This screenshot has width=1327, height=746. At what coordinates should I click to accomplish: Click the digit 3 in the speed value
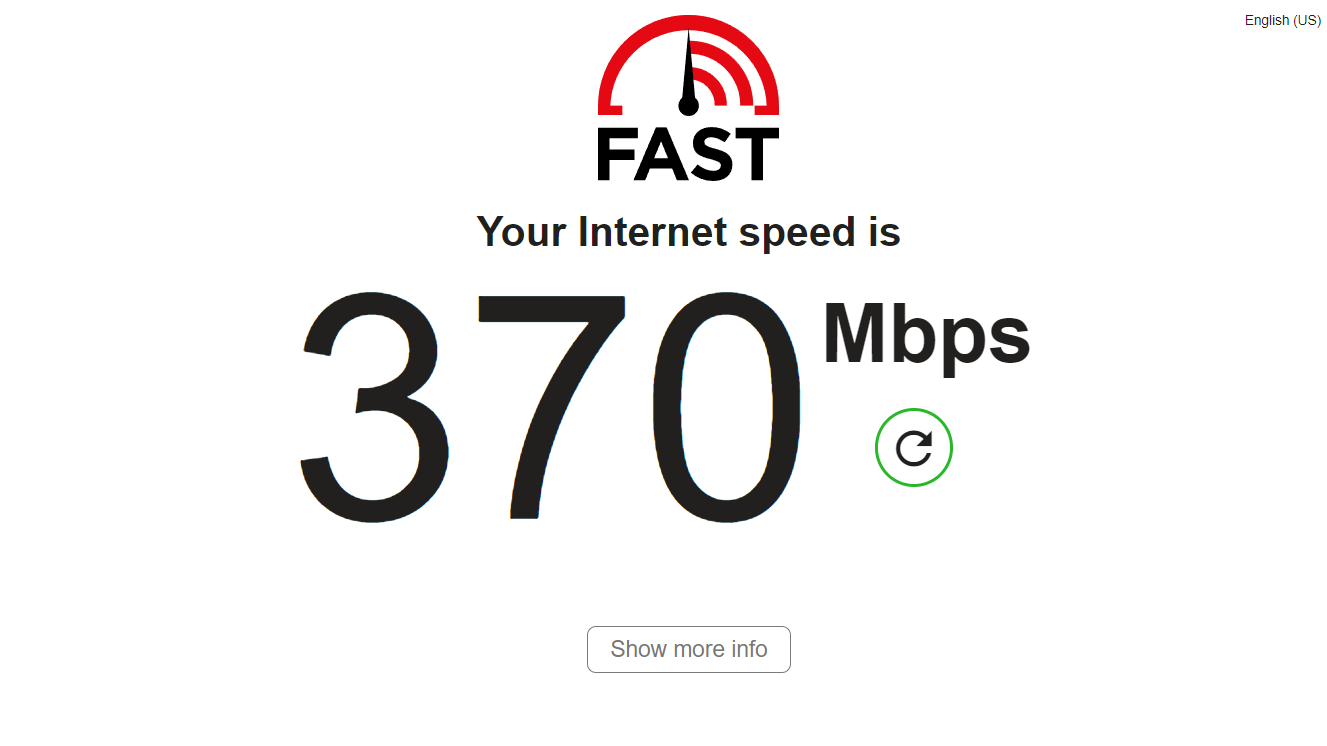coord(374,406)
